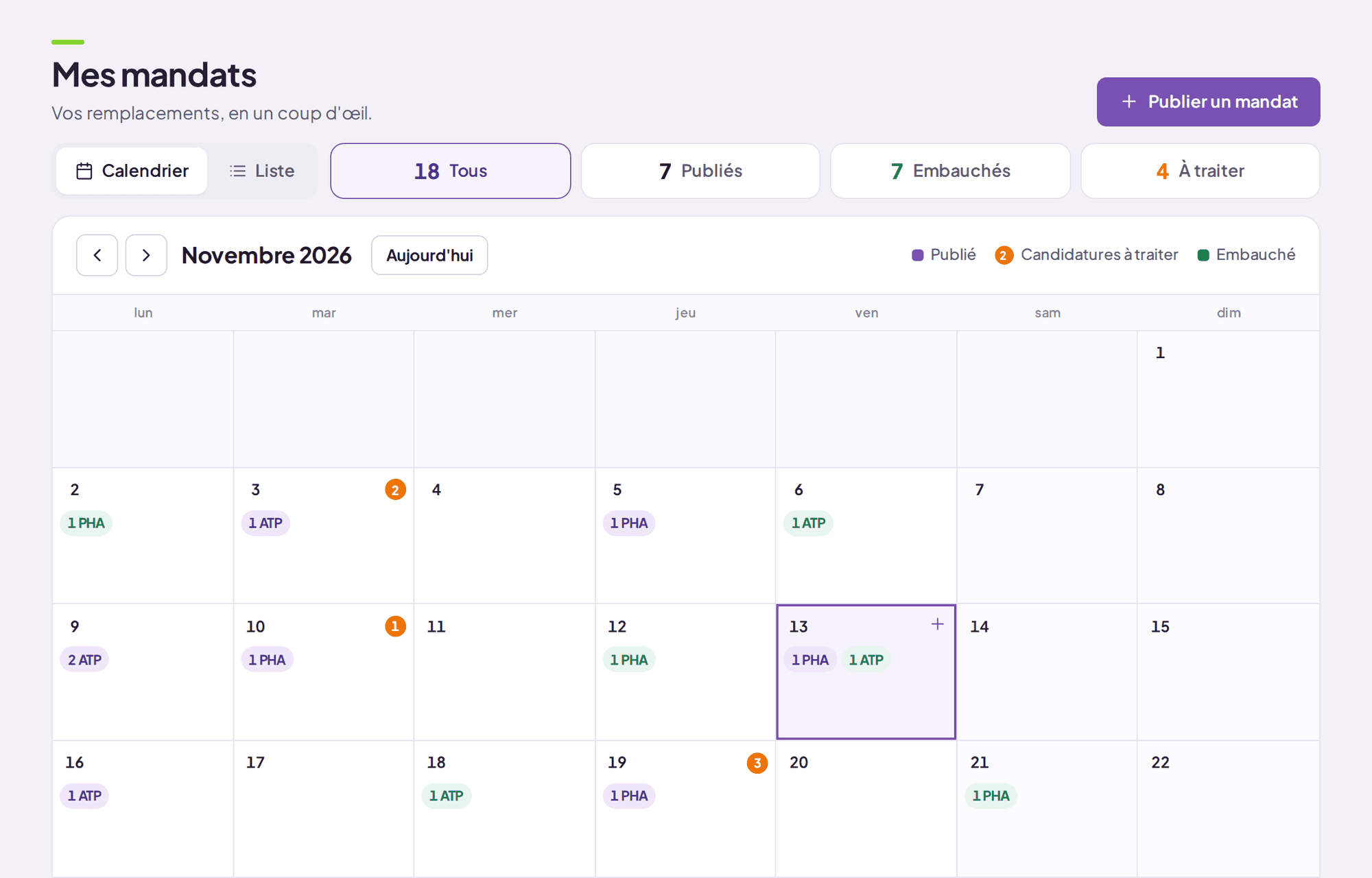Click the green Embauché legend swatch

(1203, 255)
